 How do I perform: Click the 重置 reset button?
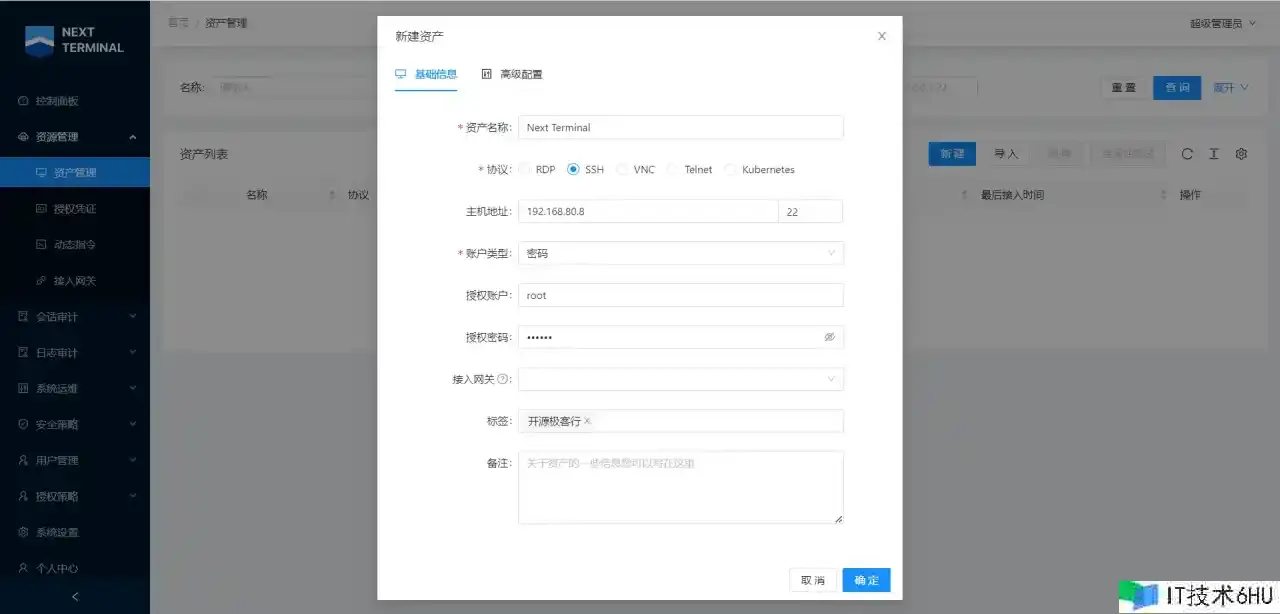[x=1124, y=88]
